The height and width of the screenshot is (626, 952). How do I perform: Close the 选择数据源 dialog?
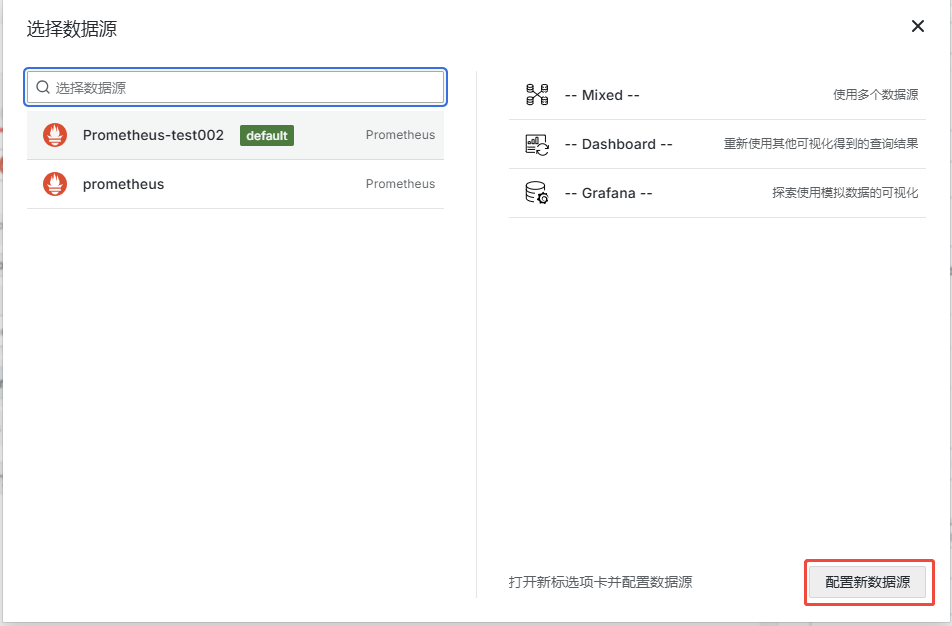pos(917,27)
